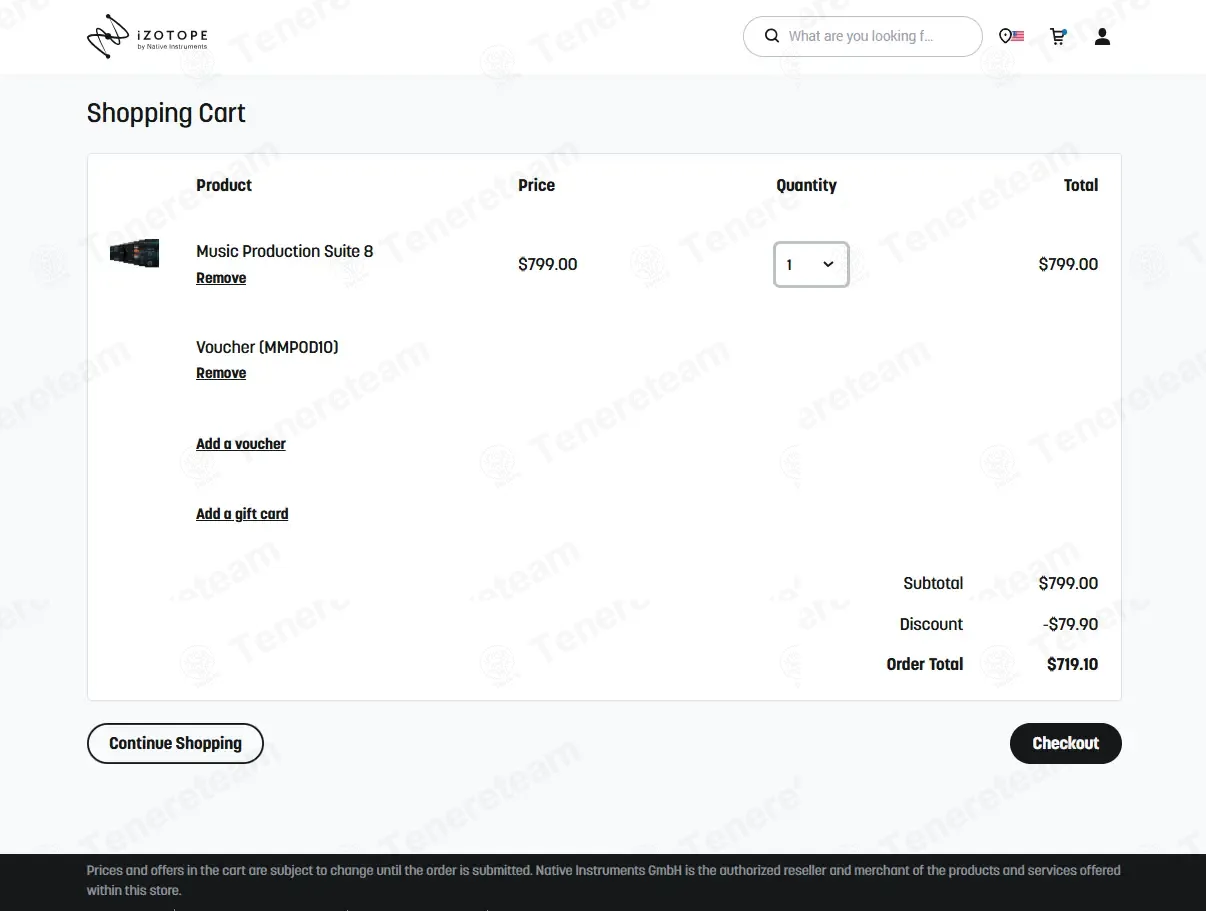The image size is (1206, 911).
Task: Open the Music Production Suite 8 product name
Action: [284, 251]
